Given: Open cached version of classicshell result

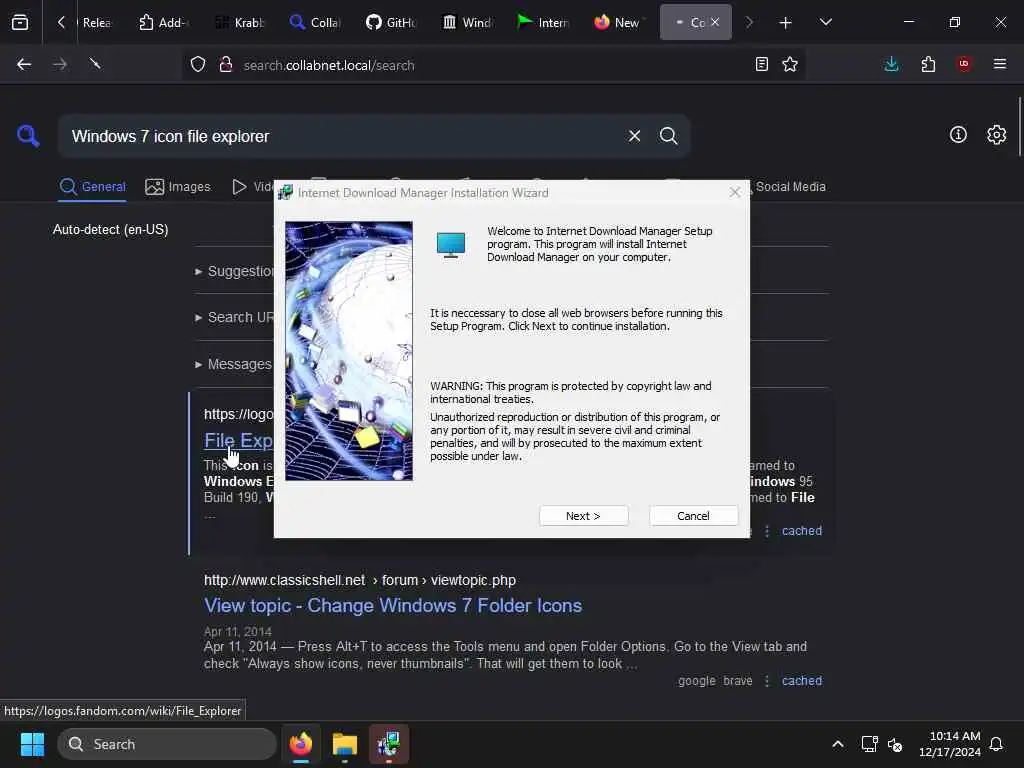Looking at the screenshot, I should (x=802, y=680).
